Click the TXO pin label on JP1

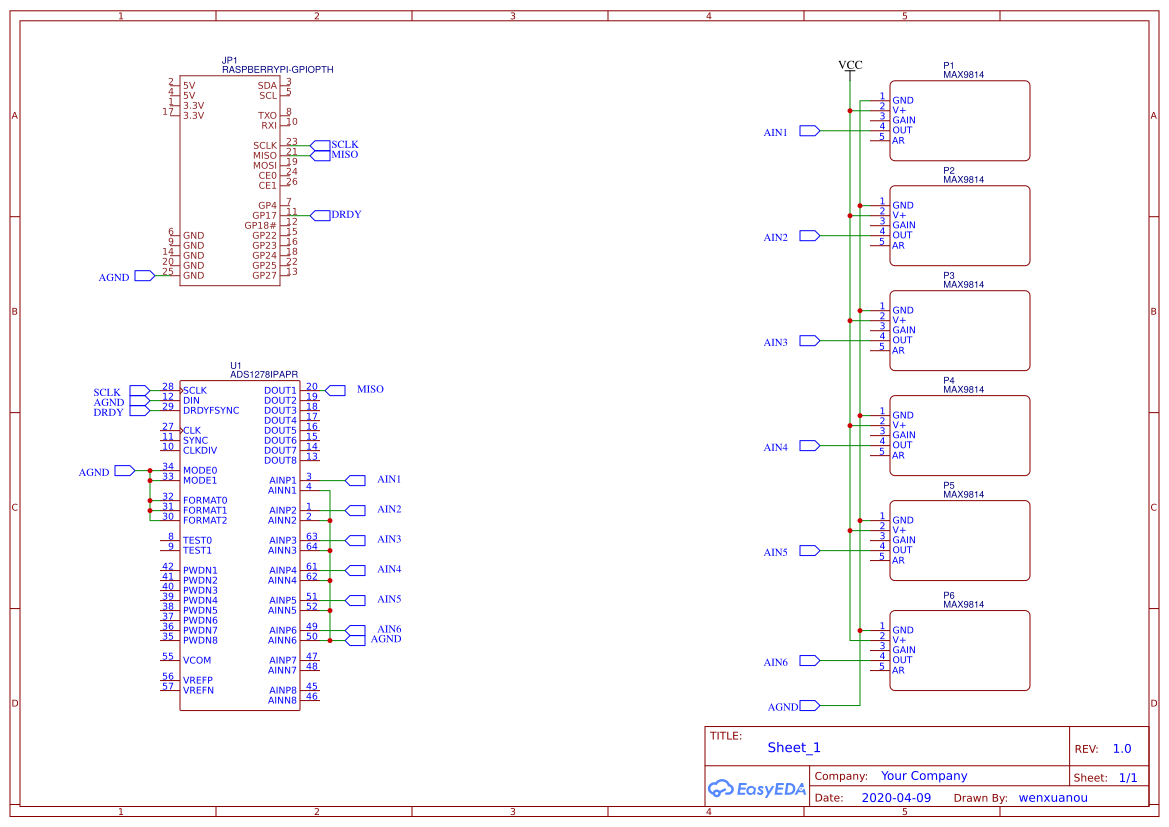click(x=267, y=116)
